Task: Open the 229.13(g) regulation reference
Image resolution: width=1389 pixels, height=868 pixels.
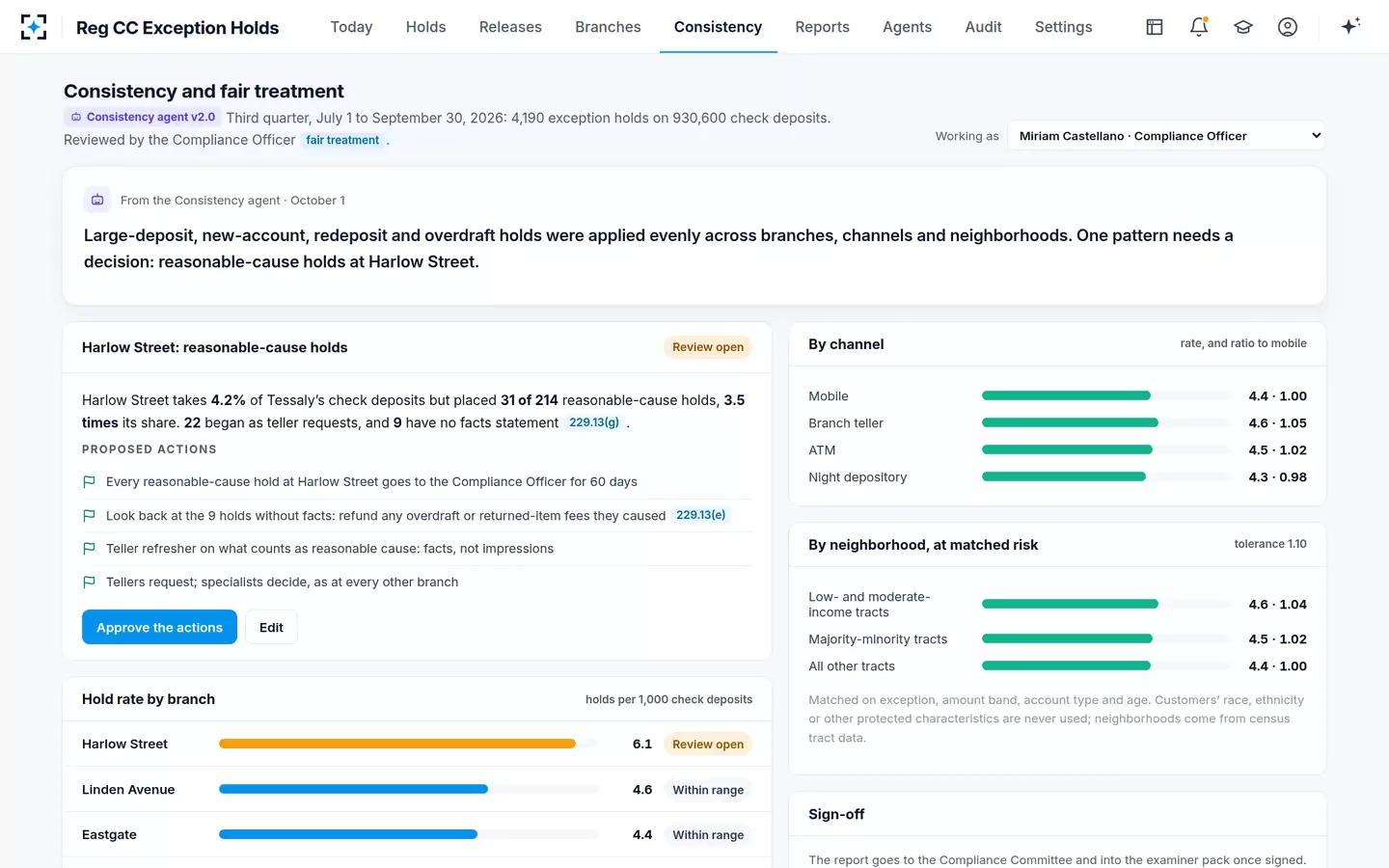Action: coord(594,422)
